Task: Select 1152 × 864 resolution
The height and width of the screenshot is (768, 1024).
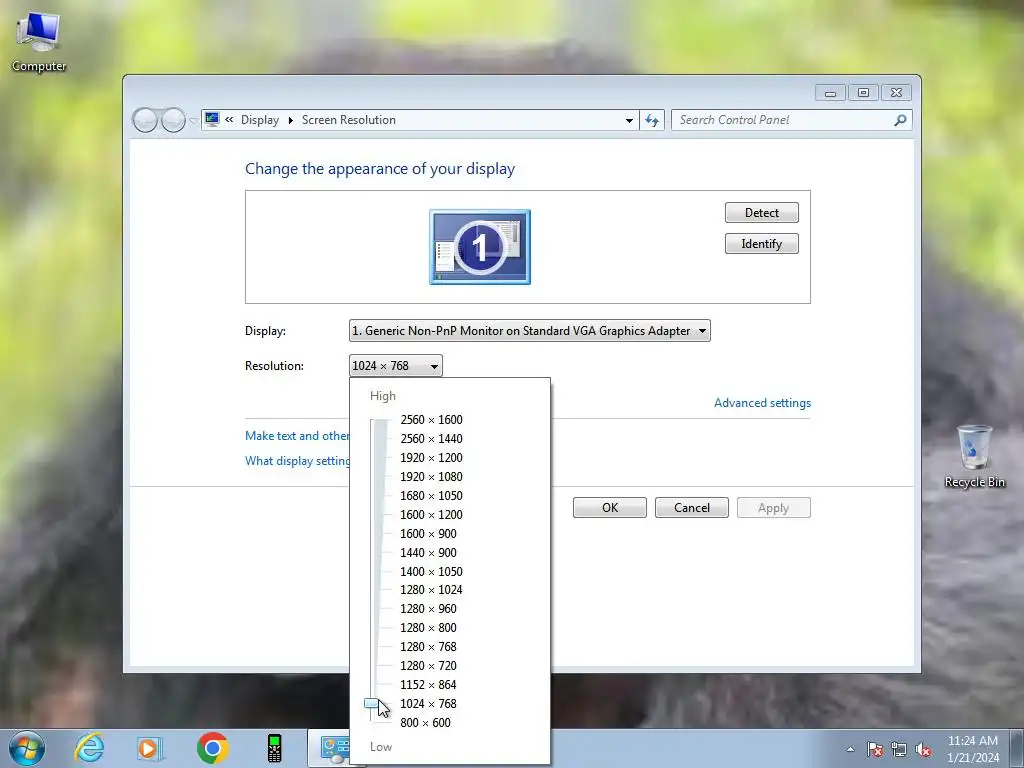Action: [x=428, y=684]
